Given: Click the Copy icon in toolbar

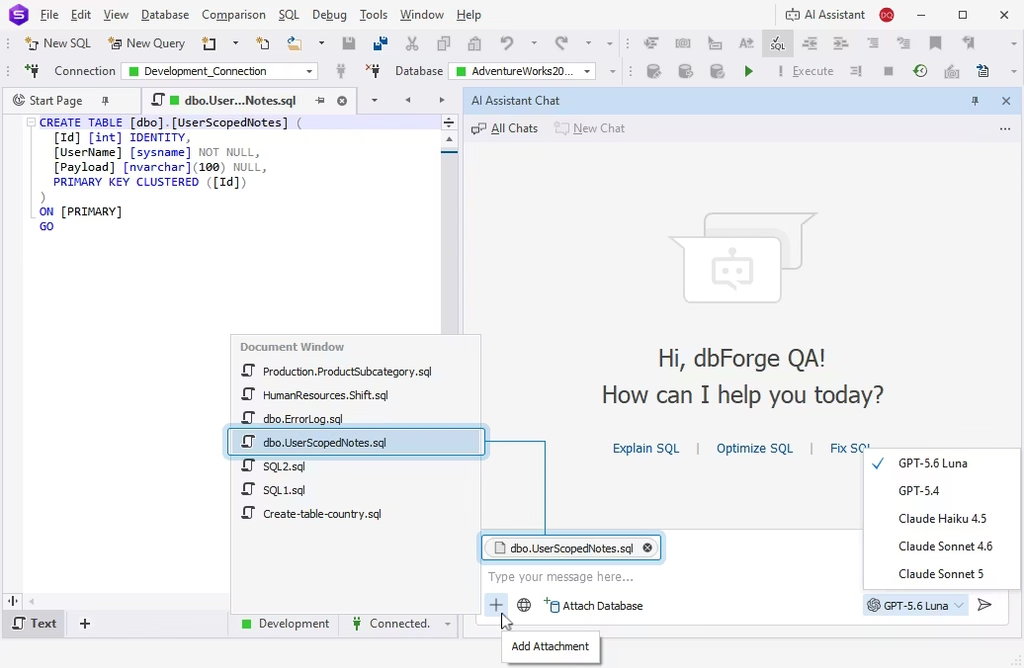Looking at the screenshot, I should coord(443,43).
